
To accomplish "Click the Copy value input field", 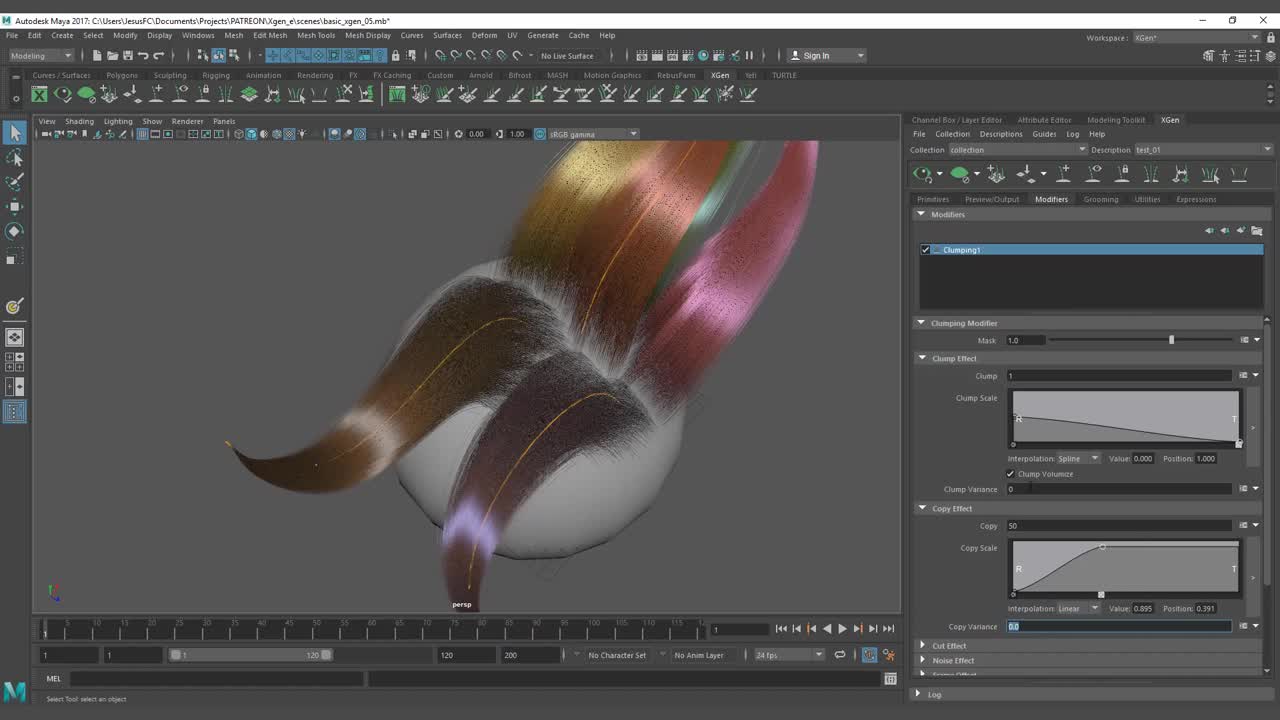I will 1118,526.
